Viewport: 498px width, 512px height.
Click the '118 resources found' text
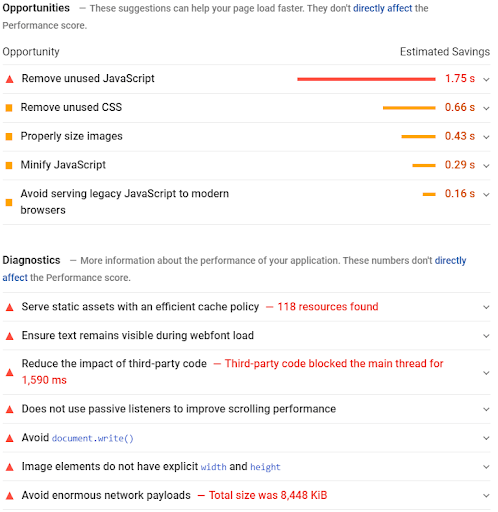pos(328,306)
